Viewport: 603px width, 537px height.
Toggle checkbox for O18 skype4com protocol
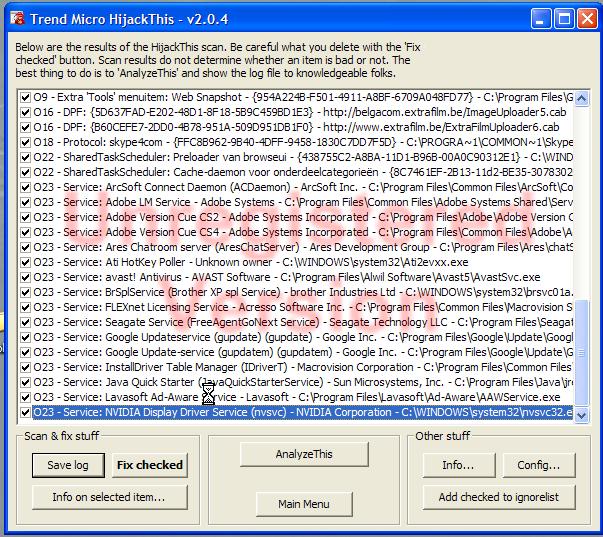click(25, 142)
